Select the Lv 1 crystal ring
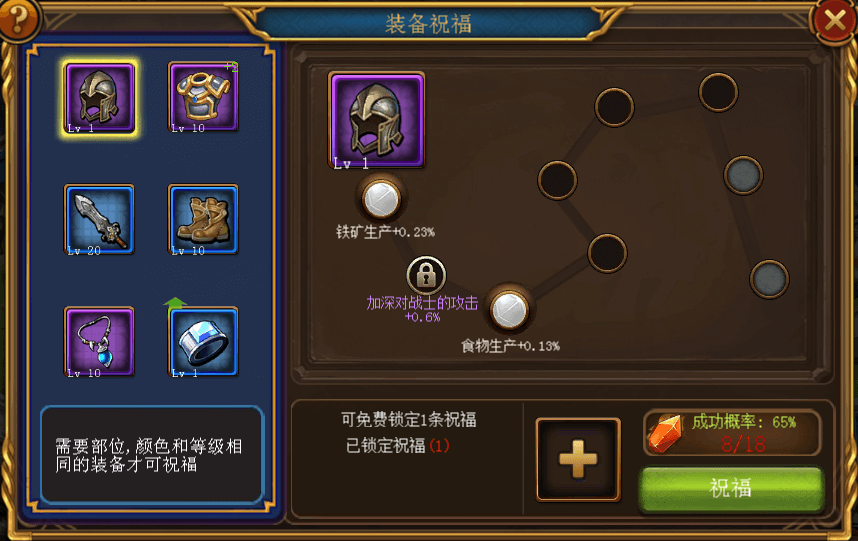 [x=203, y=342]
